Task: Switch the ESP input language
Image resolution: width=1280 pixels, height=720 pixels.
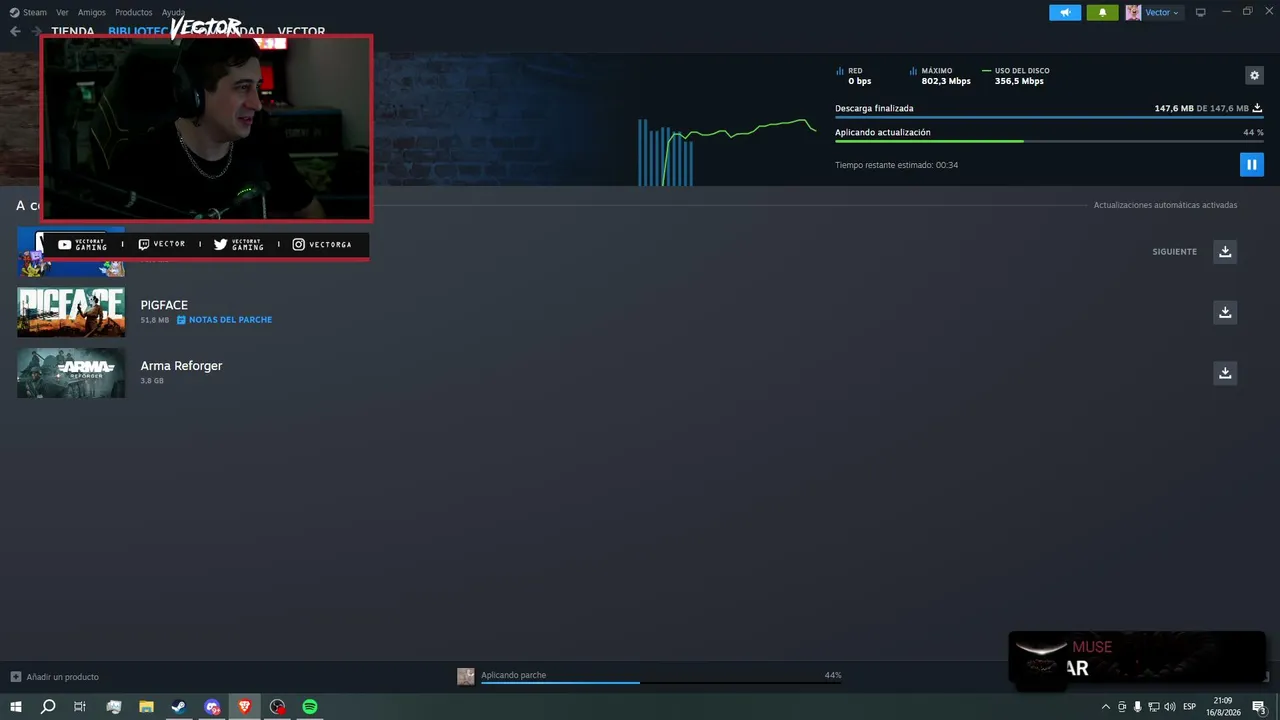Action: coord(1190,707)
